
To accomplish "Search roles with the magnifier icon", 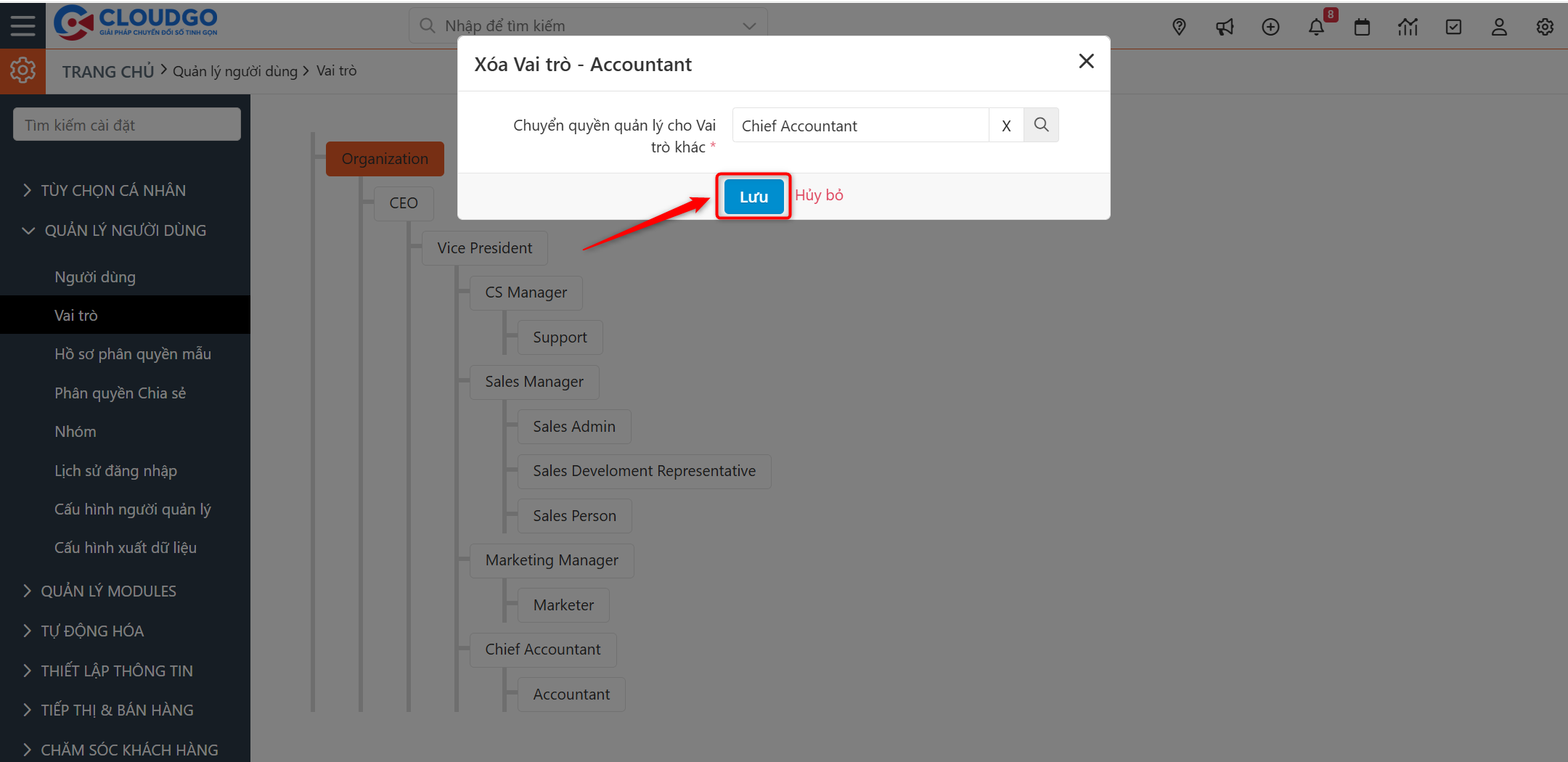I will 1041,125.
